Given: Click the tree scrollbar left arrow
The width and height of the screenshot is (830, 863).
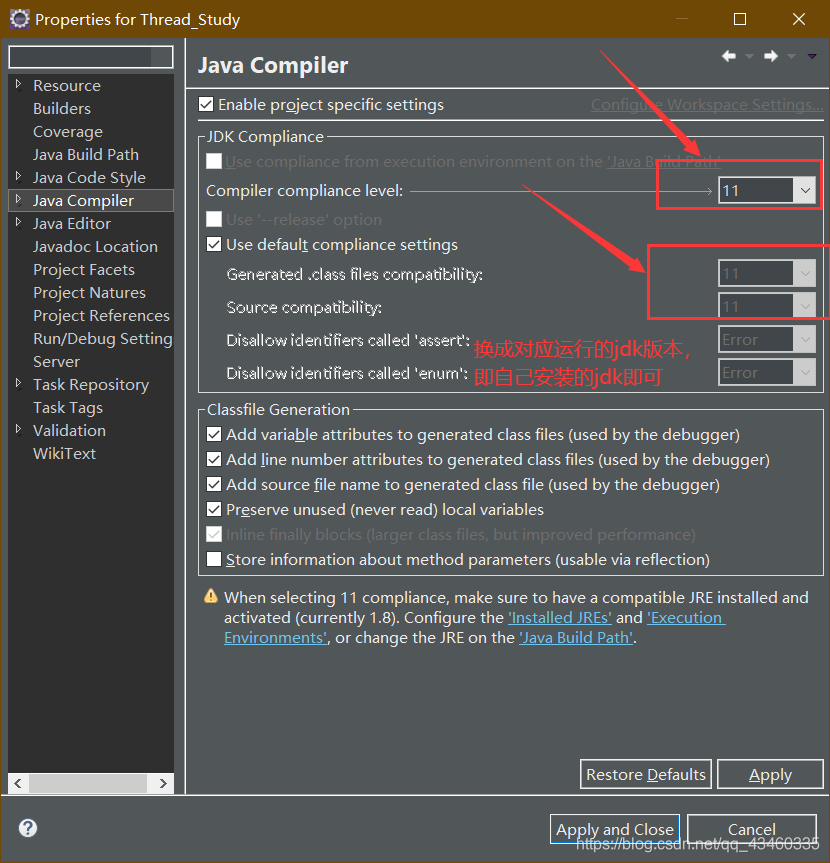Looking at the screenshot, I should [x=18, y=783].
